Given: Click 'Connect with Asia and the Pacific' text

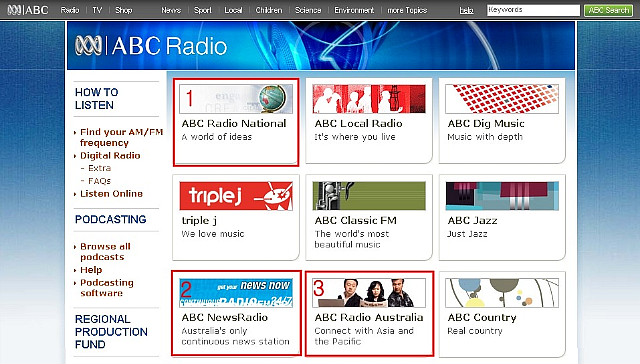Looking at the screenshot, I should 364,336.
